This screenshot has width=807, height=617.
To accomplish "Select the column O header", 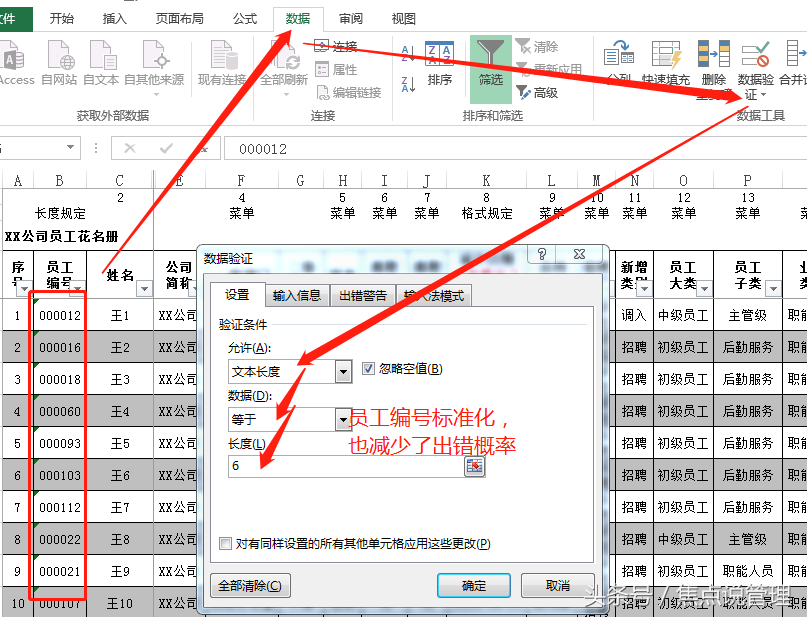I will click(683, 181).
